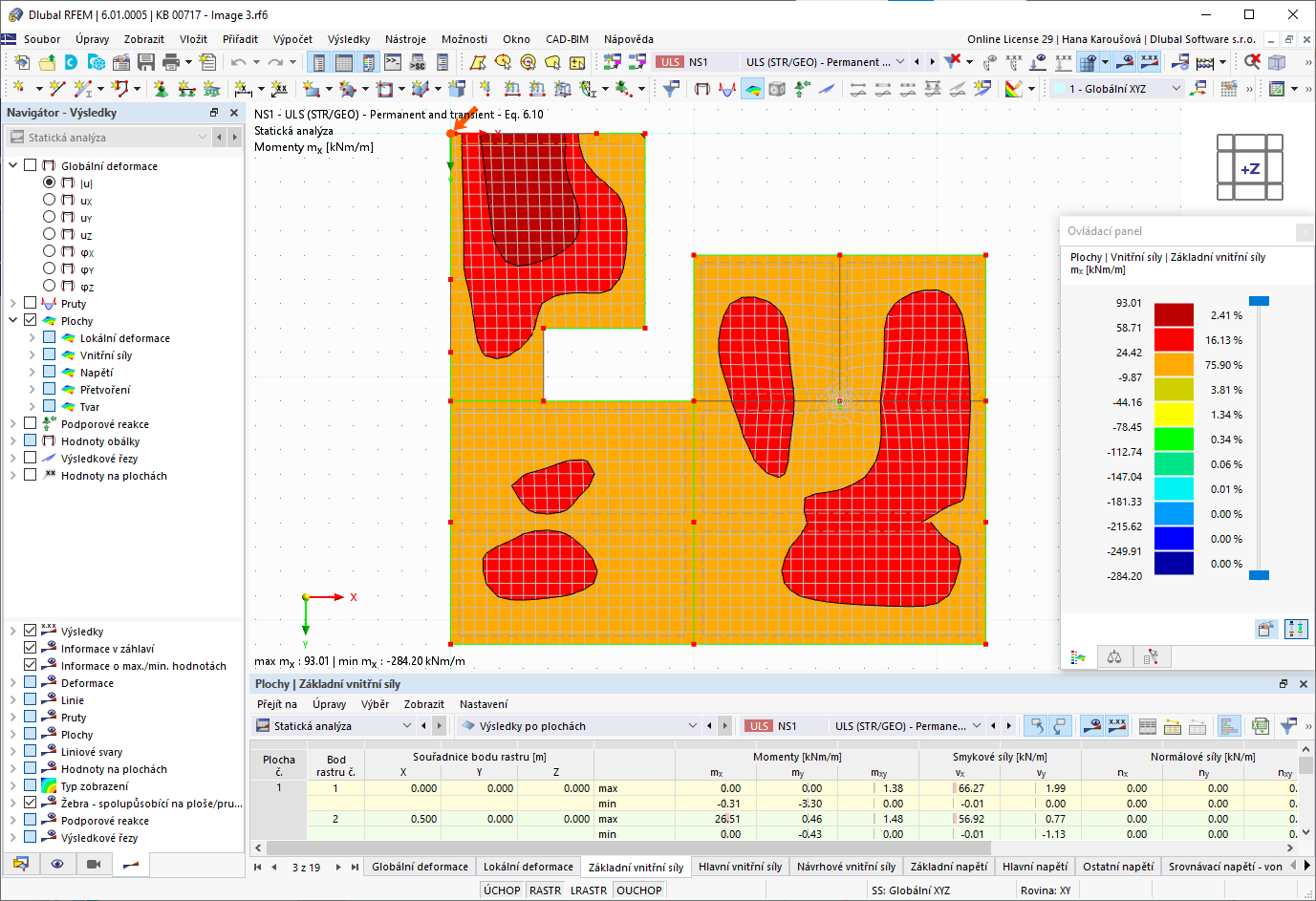
Task: Click the ÚCHOP status bar button
Action: tap(501, 890)
